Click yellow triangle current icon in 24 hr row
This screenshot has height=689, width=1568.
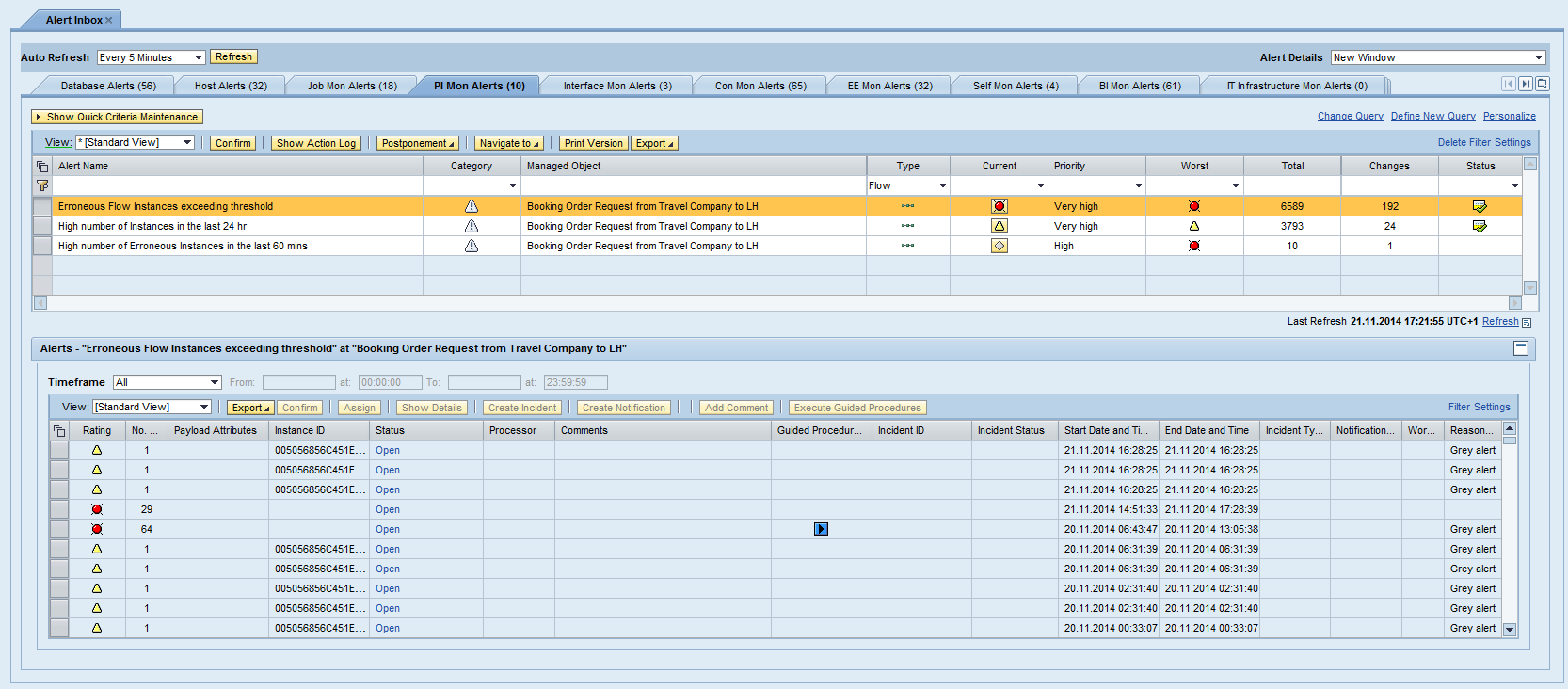(x=1000, y=226)
